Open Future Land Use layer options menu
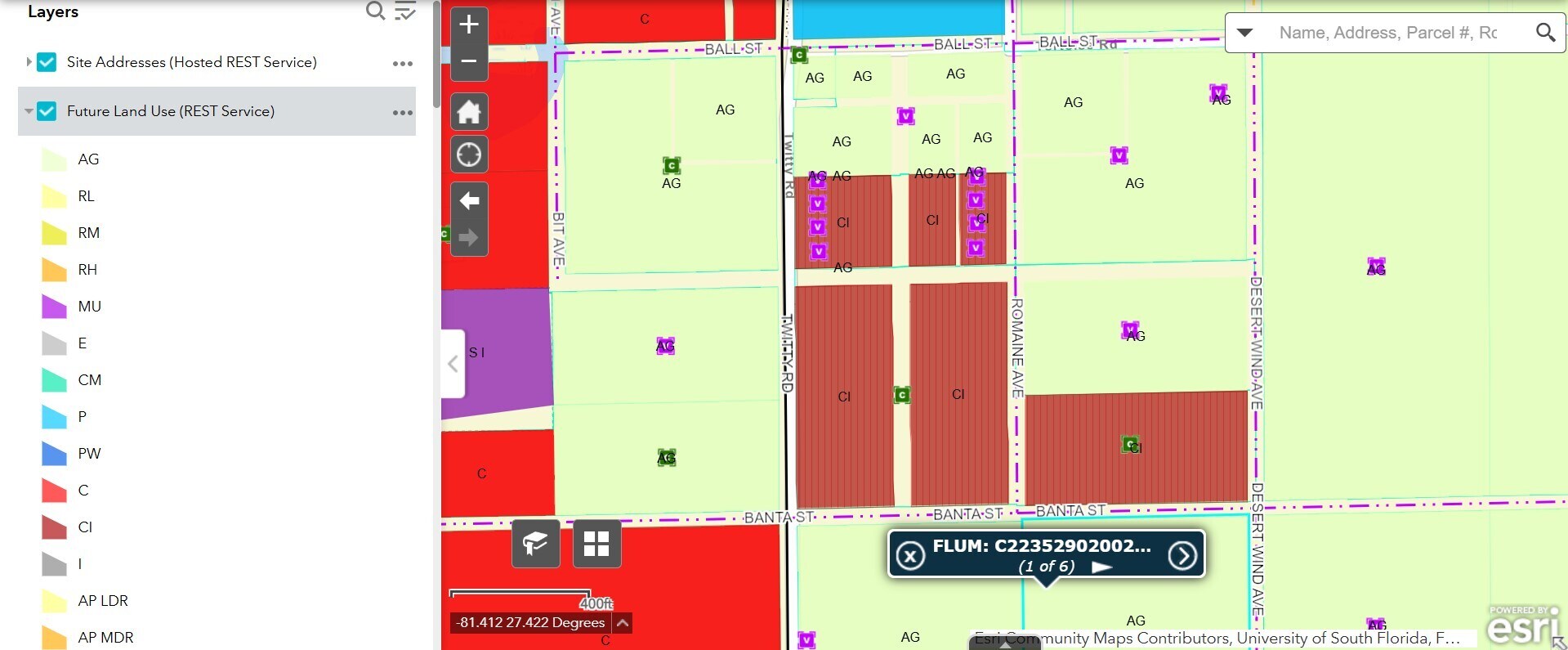 pyautogui.click(x=403, y=113)
